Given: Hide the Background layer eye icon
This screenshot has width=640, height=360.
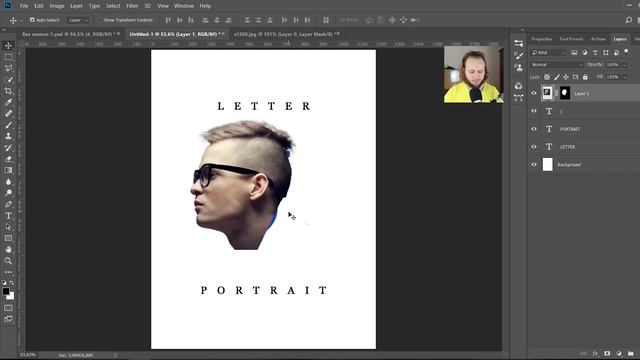Looking at the screenshot, I should click(533, 164).
